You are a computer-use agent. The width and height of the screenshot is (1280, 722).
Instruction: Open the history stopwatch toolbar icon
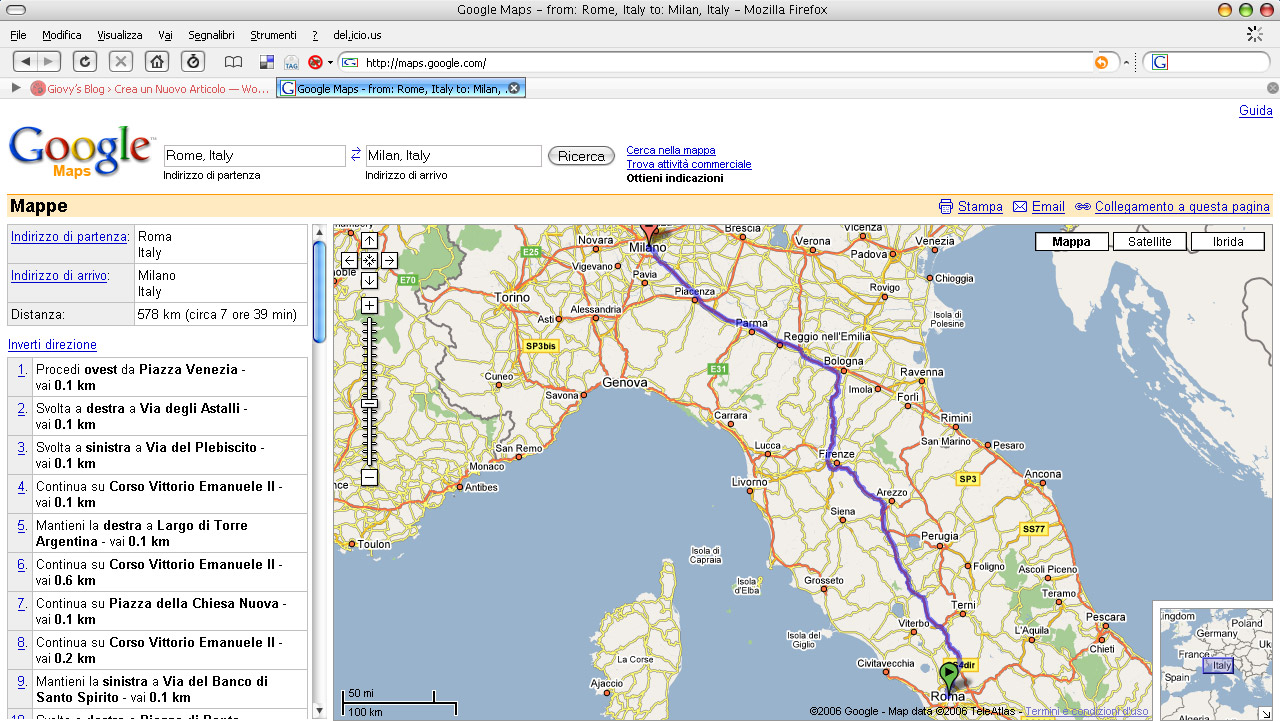[193, 62]
